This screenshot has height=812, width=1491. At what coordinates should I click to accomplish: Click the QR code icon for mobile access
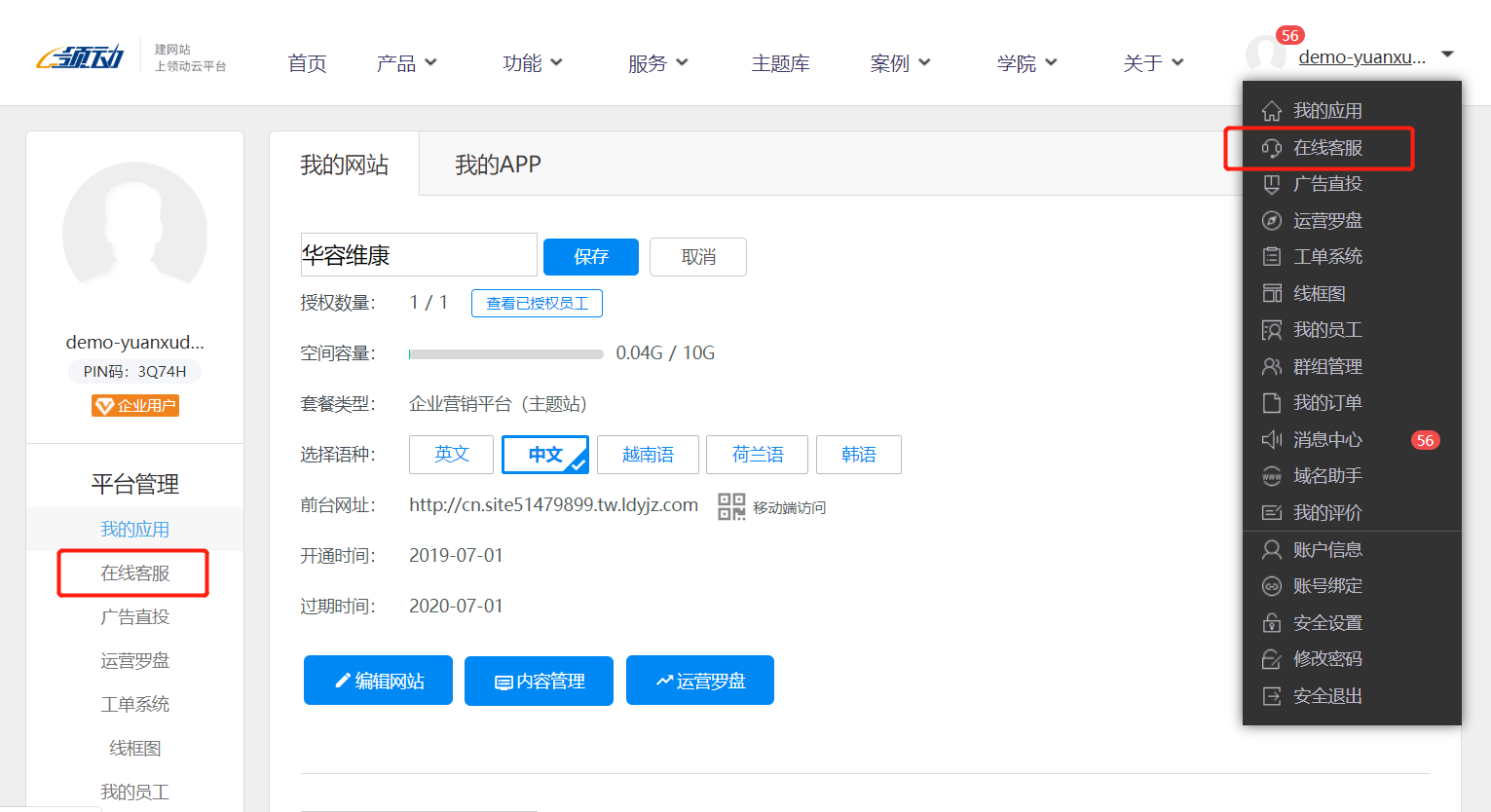[x=730, y=506]
